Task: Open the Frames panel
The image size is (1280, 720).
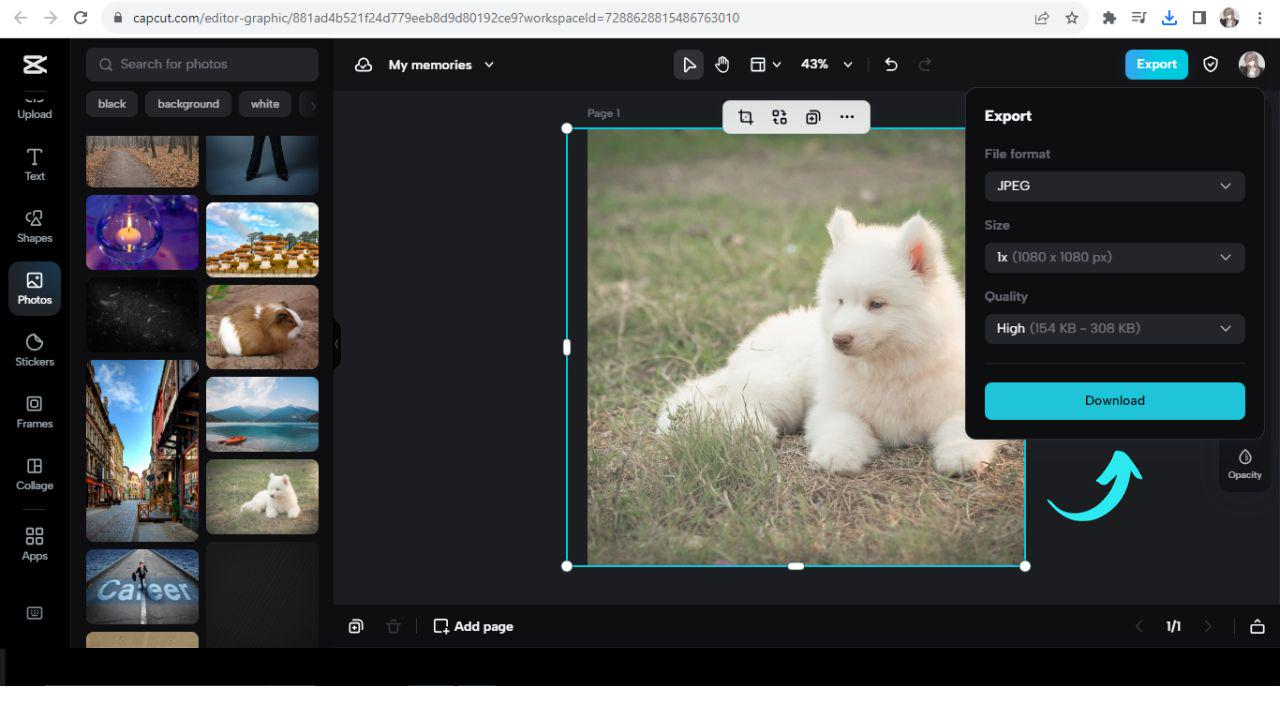Action: (x=35, y=411)
